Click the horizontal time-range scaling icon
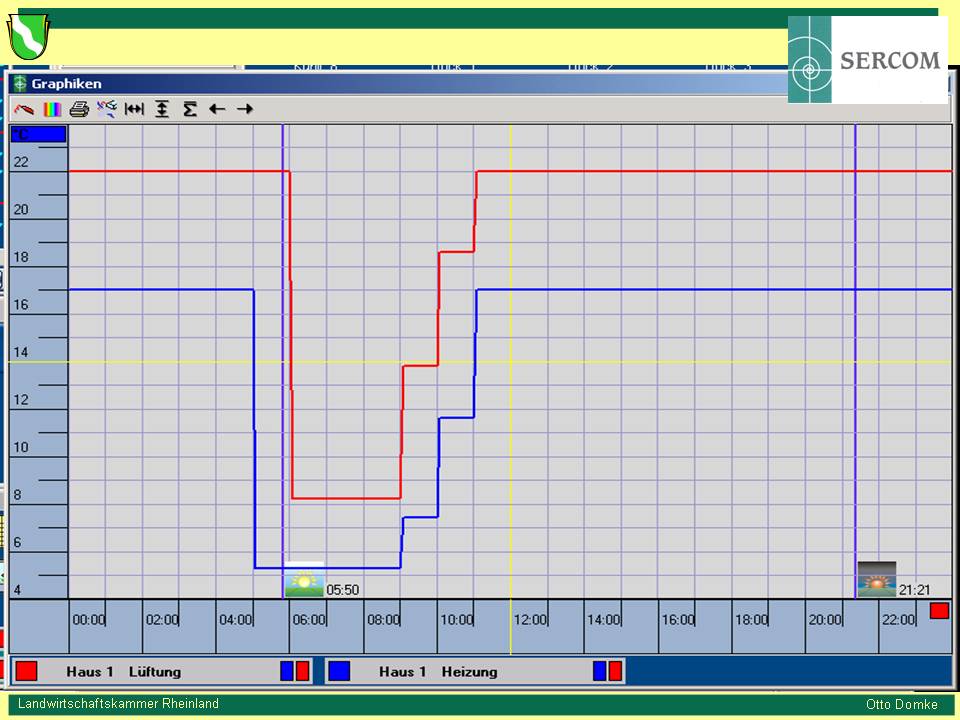Screen dimensions: 960x720 [134, 109]
